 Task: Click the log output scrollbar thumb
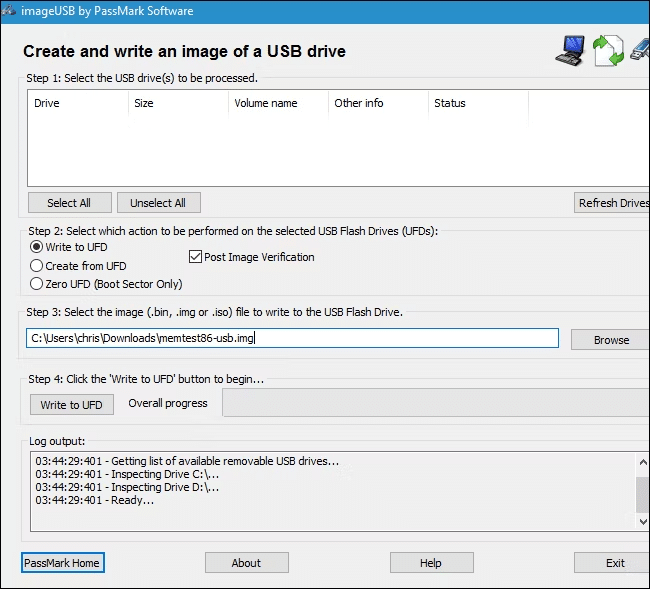tap(642, 493)
